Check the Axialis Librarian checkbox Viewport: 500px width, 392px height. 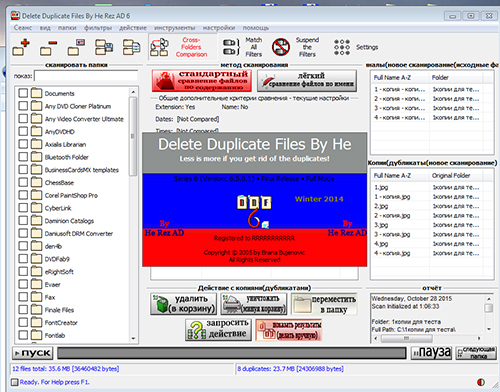tap(23, 144)
